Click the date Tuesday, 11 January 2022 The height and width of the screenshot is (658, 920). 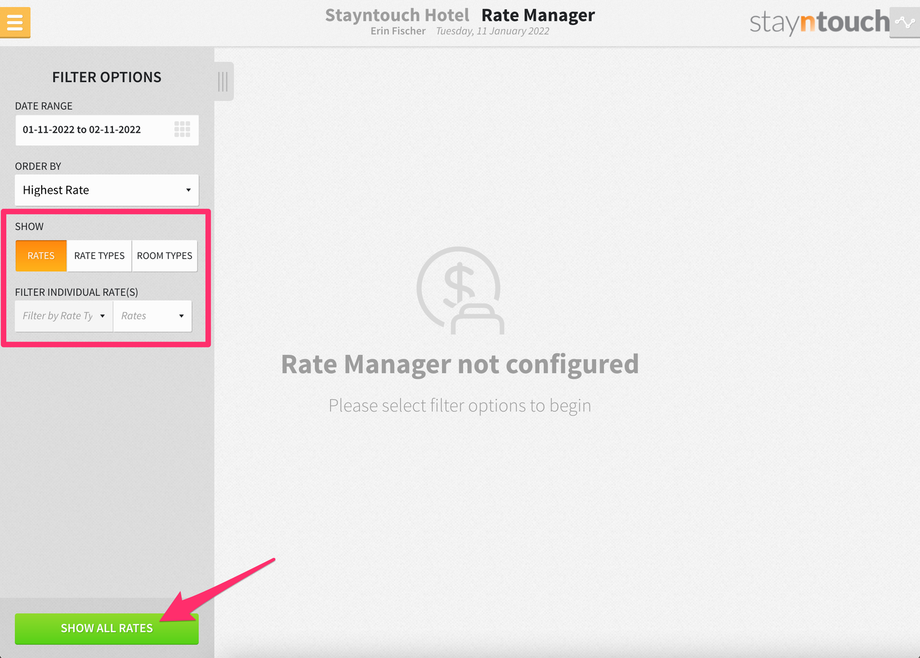tap(492, 31)
